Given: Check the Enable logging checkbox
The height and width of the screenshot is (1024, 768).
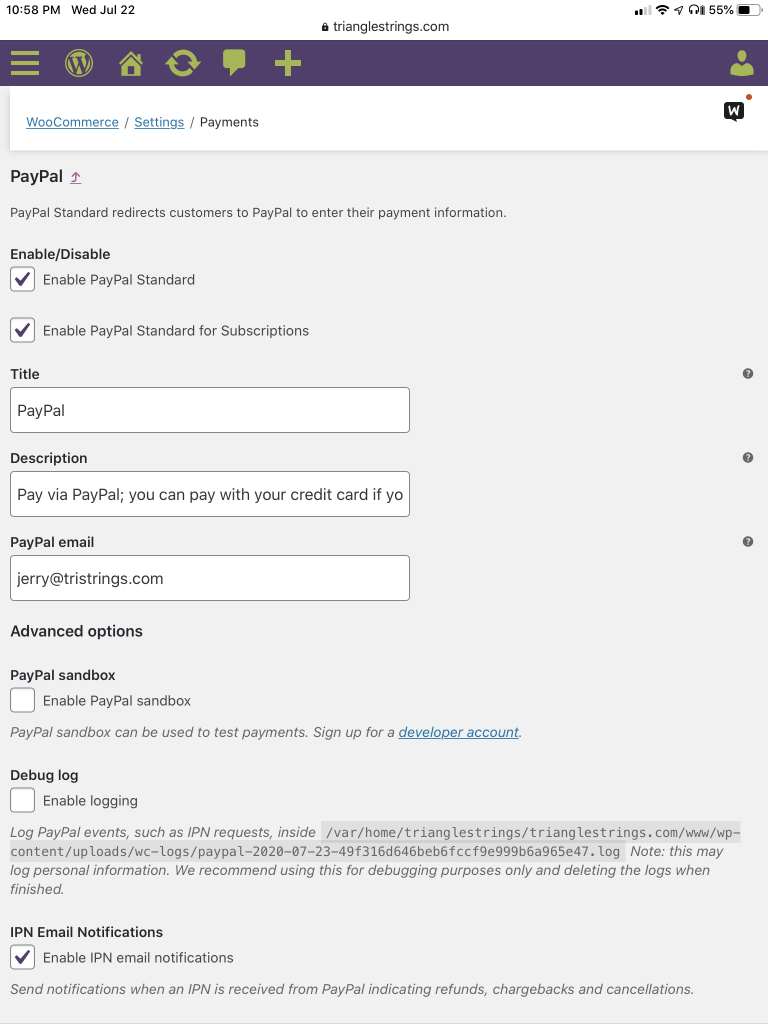Looking at the screenshot, I should pyautogui.click(x=22, y=800).
